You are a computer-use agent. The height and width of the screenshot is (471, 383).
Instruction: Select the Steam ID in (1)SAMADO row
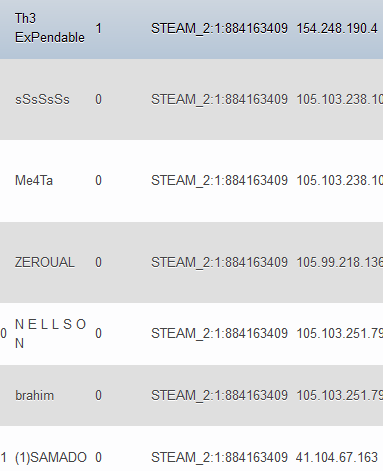(x=219, y=458)
